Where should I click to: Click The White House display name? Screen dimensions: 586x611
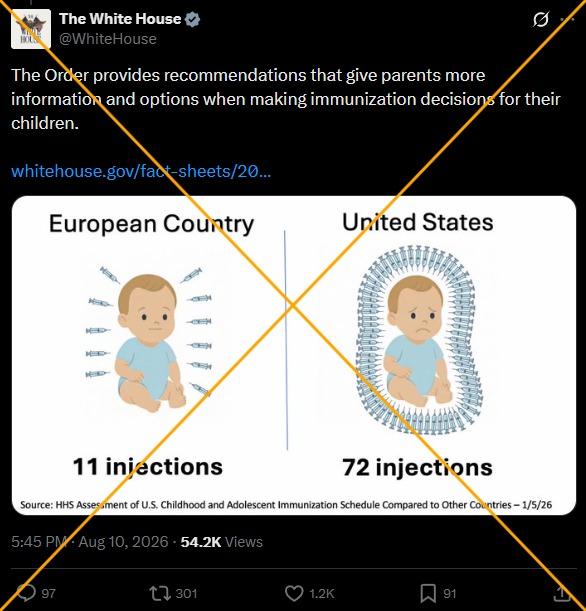(x=120, y=19)
